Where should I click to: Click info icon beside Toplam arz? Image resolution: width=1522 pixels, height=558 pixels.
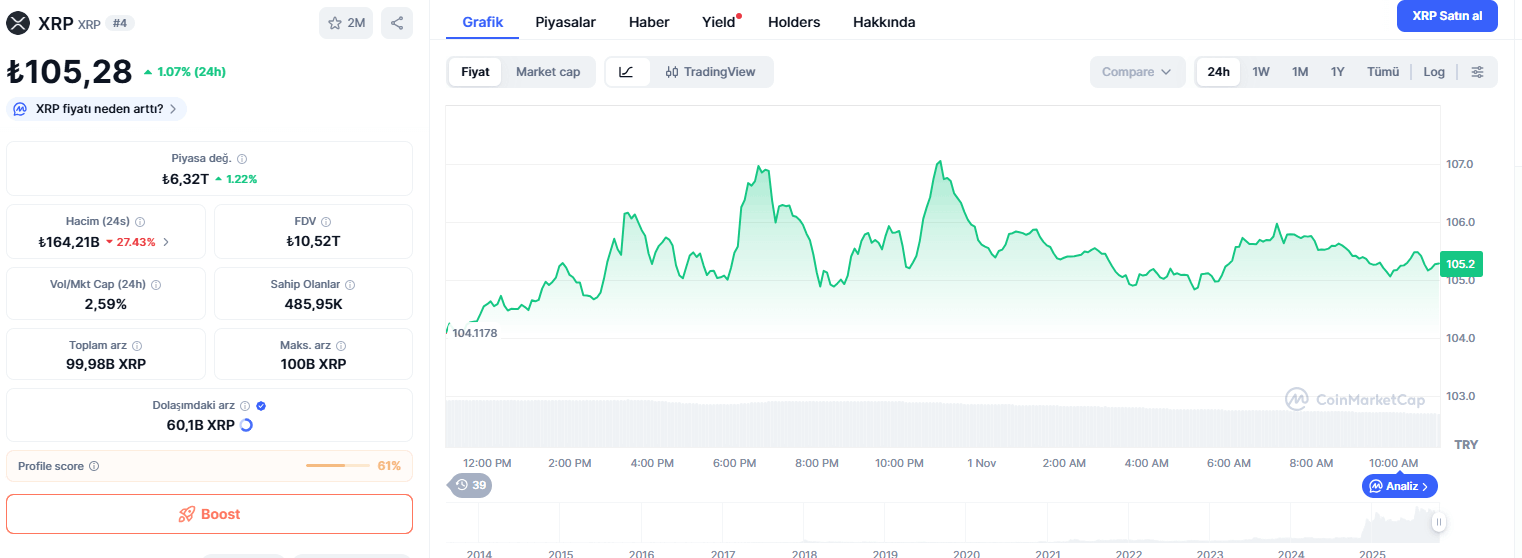[x=137, y=346]
